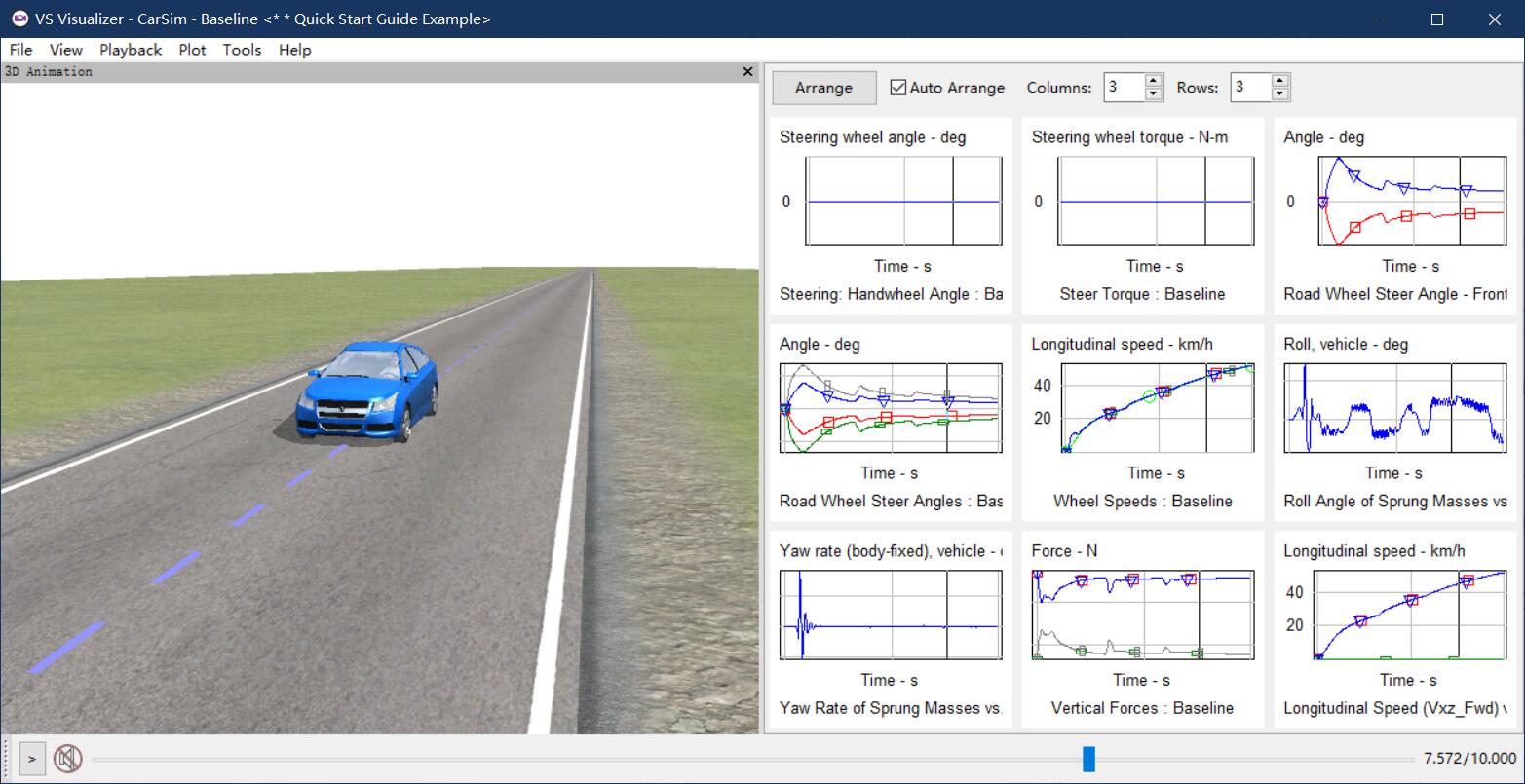This screenshot has width=1525, height=784.
Task: Click the 'Vertical Forces : Baseline' caption
Action: pos(1142,708)
